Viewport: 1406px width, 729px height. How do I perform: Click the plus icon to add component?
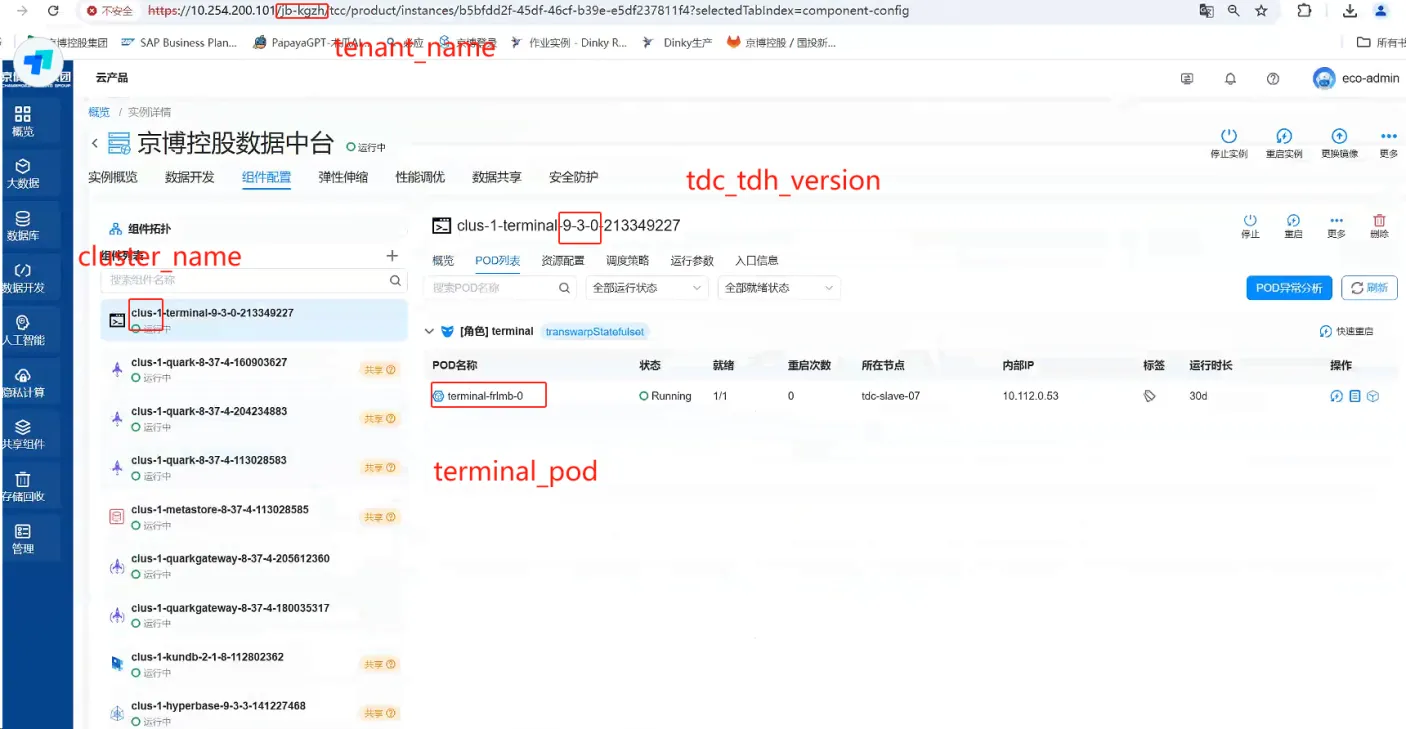point(392,256)
